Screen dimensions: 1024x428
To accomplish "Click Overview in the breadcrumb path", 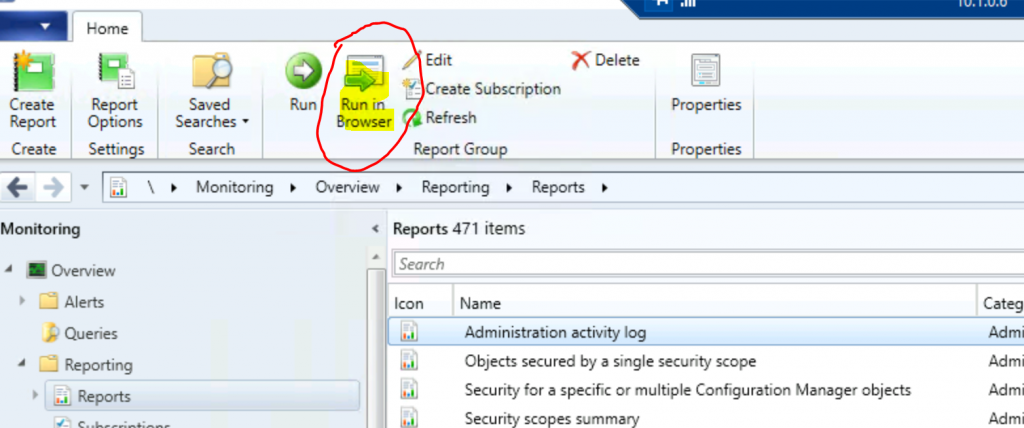I will tap(347, 188).
